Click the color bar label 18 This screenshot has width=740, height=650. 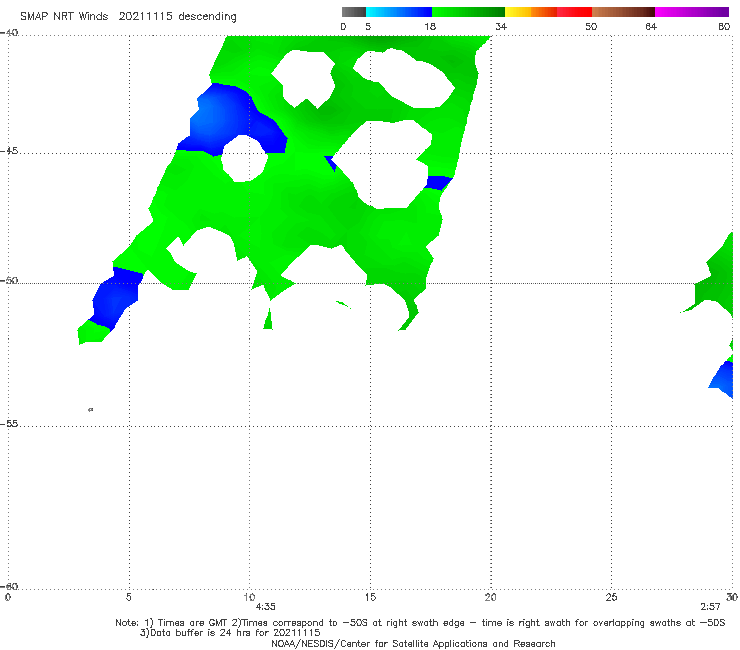pos(430,26)
